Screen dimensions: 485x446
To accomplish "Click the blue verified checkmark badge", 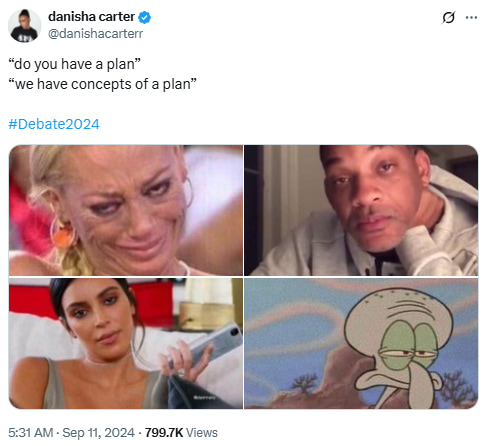I will point(144,17).
